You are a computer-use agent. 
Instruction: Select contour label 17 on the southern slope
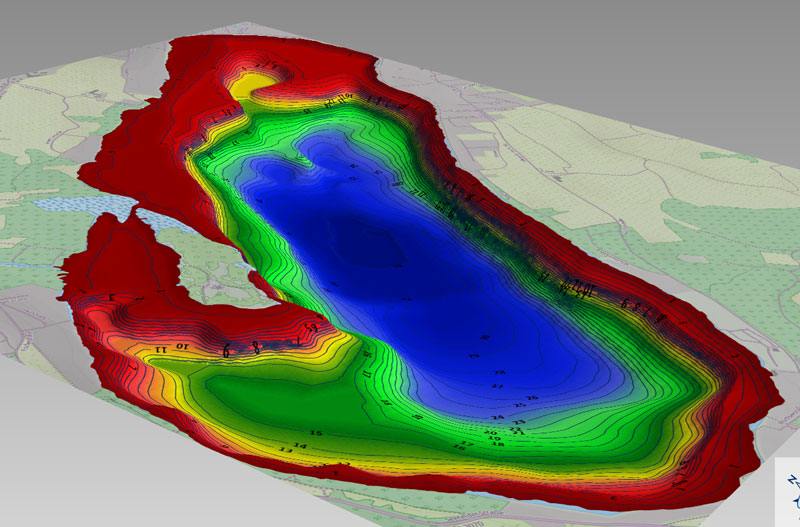467,443
